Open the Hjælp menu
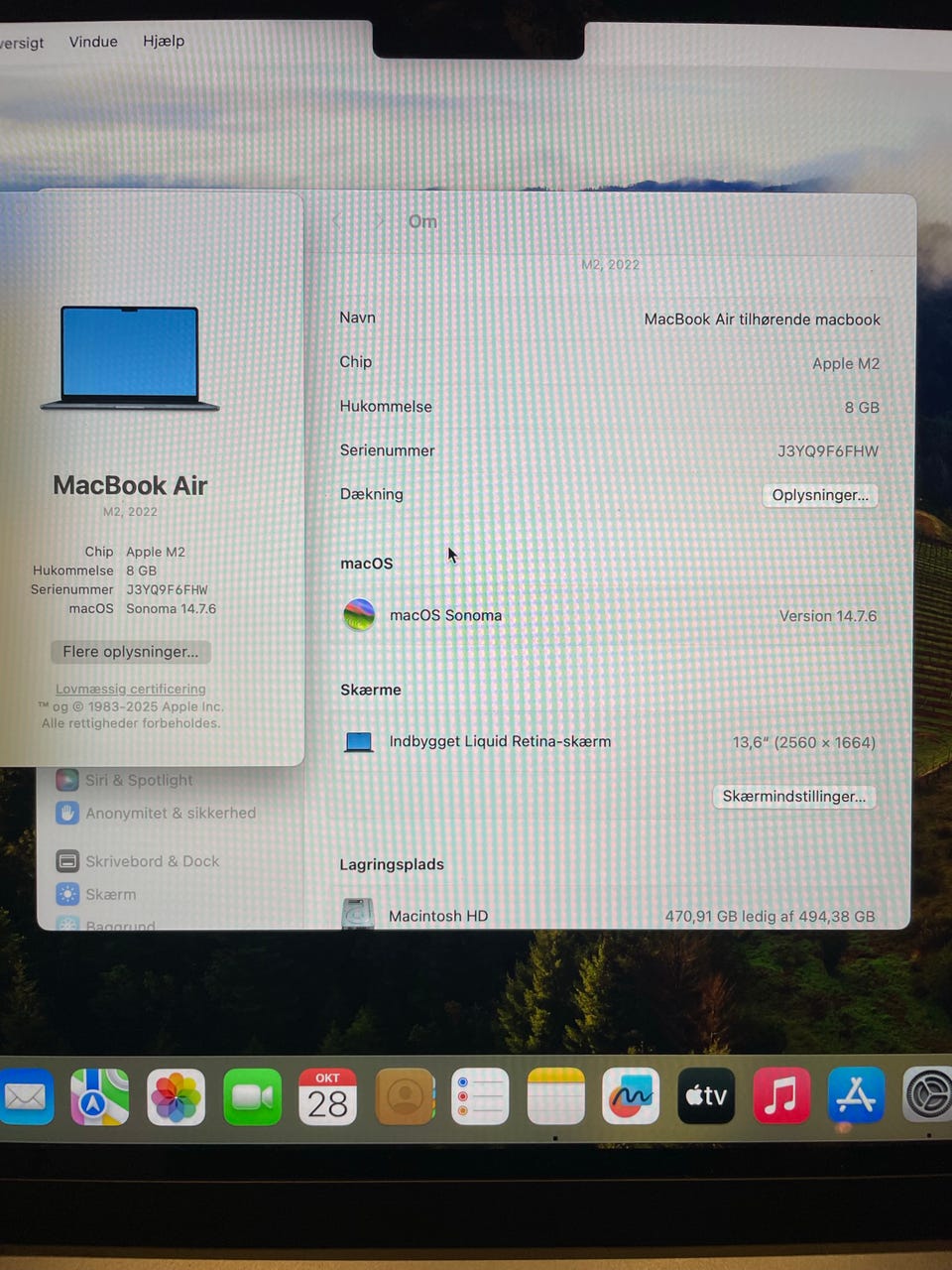 (164, 41)
